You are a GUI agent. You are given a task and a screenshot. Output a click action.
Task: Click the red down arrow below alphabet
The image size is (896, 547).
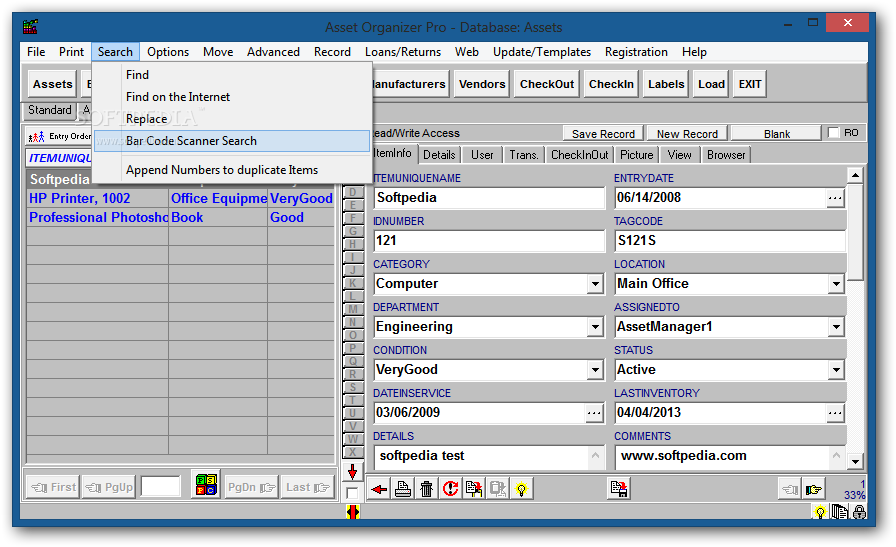tap(353, 472)
